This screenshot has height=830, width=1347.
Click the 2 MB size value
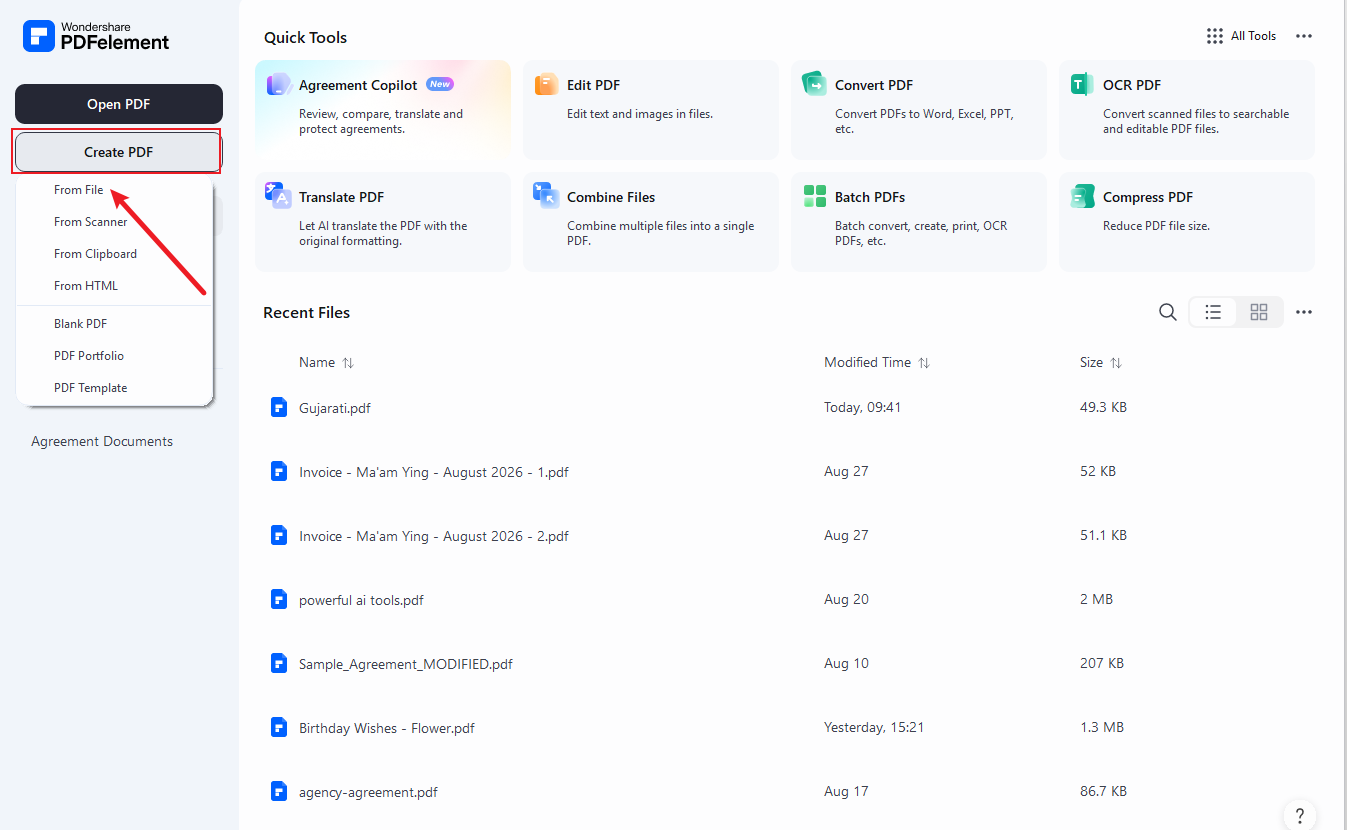[1096, 599]
